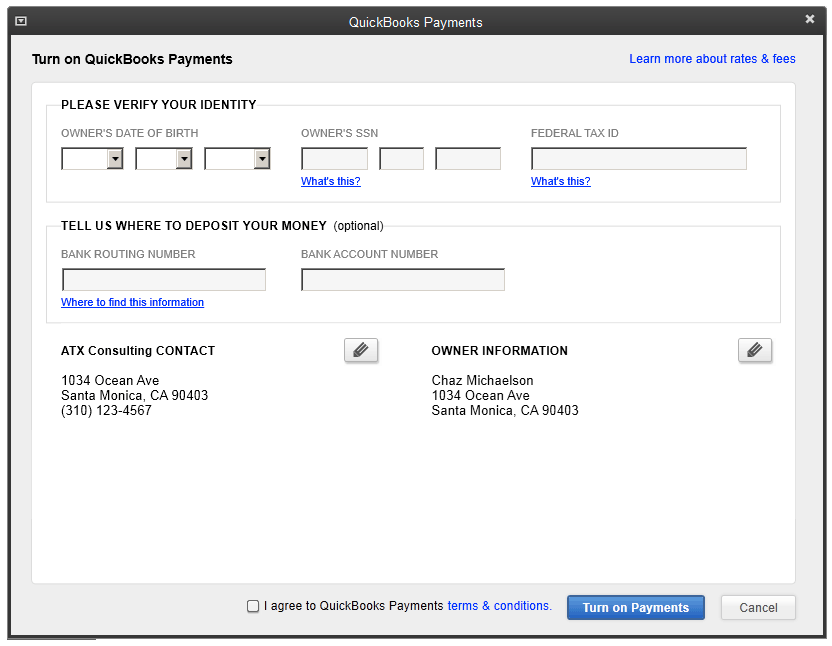This screenshot has height=646, width=832.
Task: Open the window menu icon in title bar
Action: pos(21,21)
